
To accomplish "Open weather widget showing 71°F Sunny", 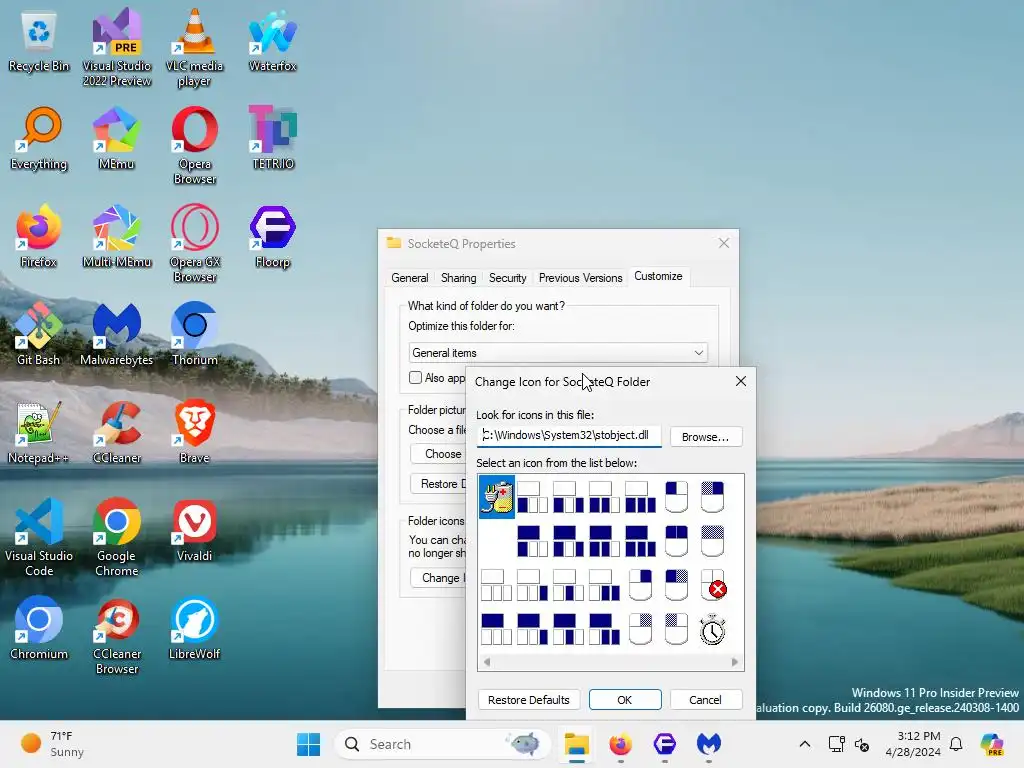I will tap(52, 744).
